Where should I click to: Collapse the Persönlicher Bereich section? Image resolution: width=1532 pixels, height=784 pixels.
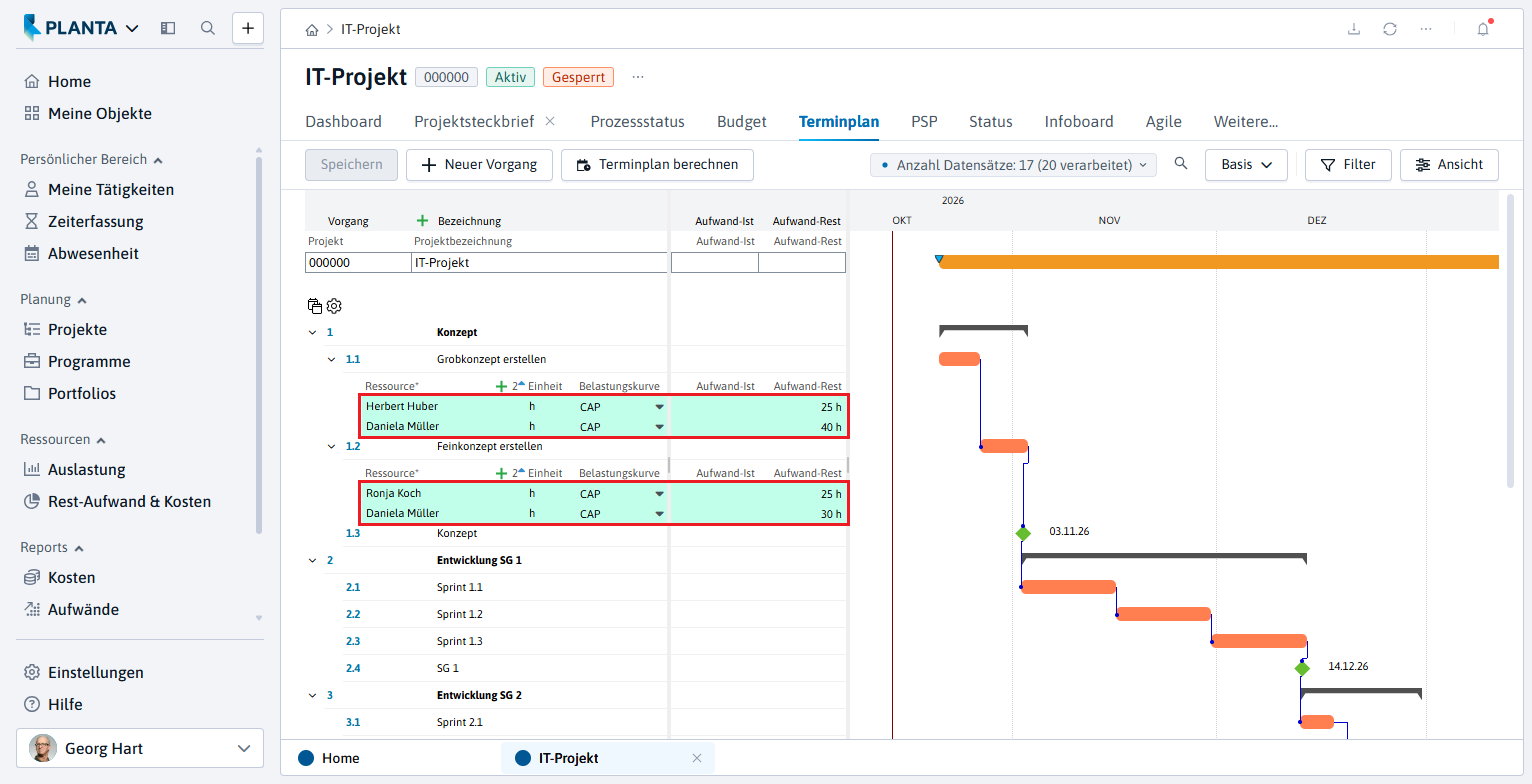click(158, 160)
